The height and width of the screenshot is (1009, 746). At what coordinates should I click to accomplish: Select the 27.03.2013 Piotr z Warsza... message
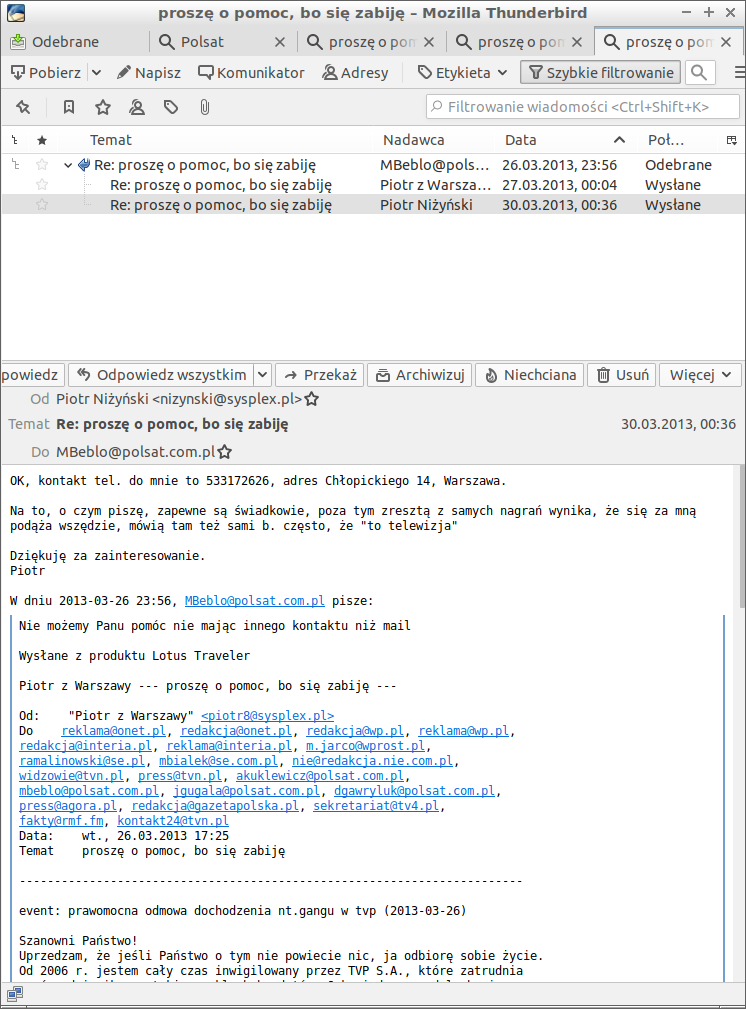373,185
